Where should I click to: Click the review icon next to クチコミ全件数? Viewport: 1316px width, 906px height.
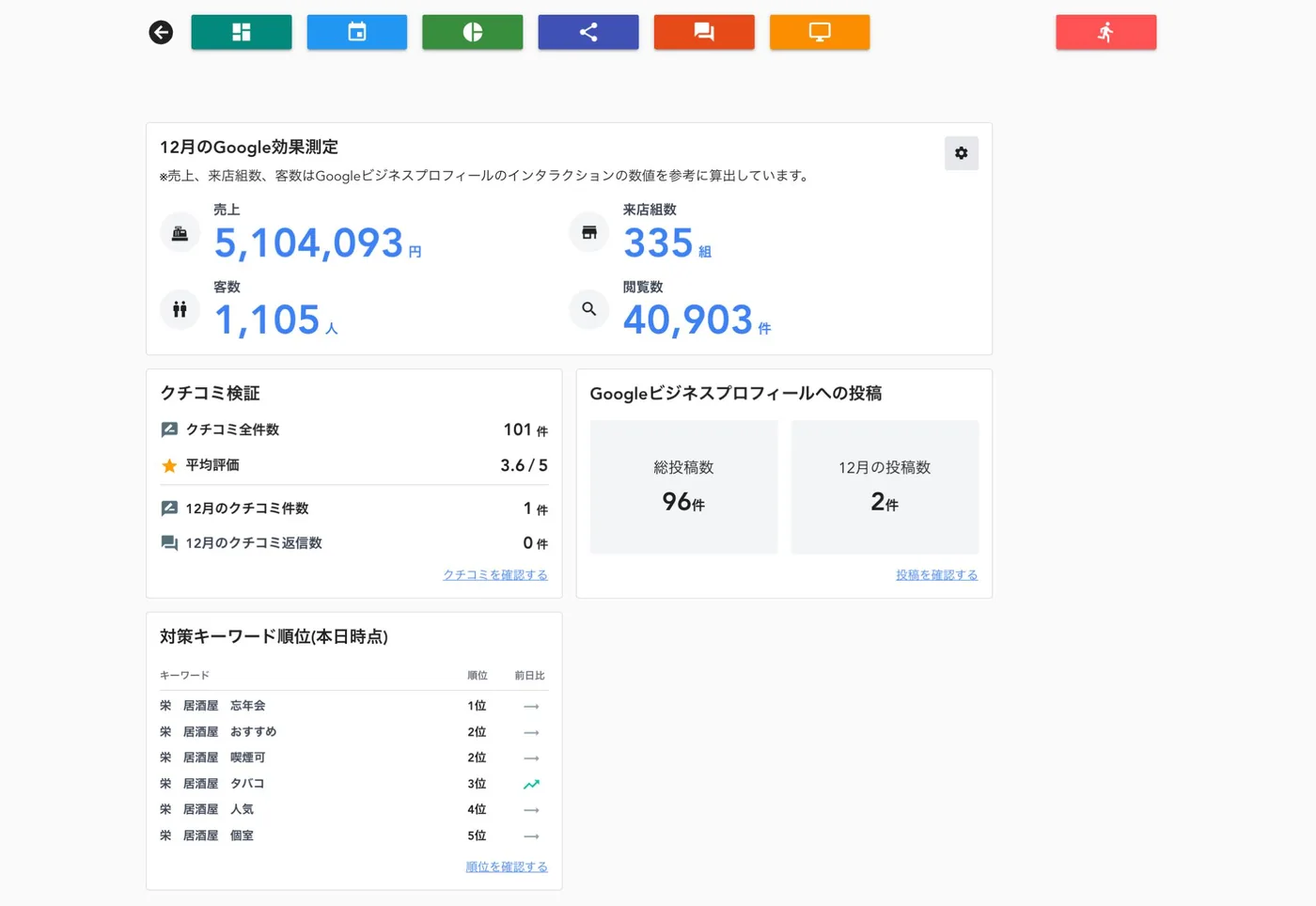[169, 430]
